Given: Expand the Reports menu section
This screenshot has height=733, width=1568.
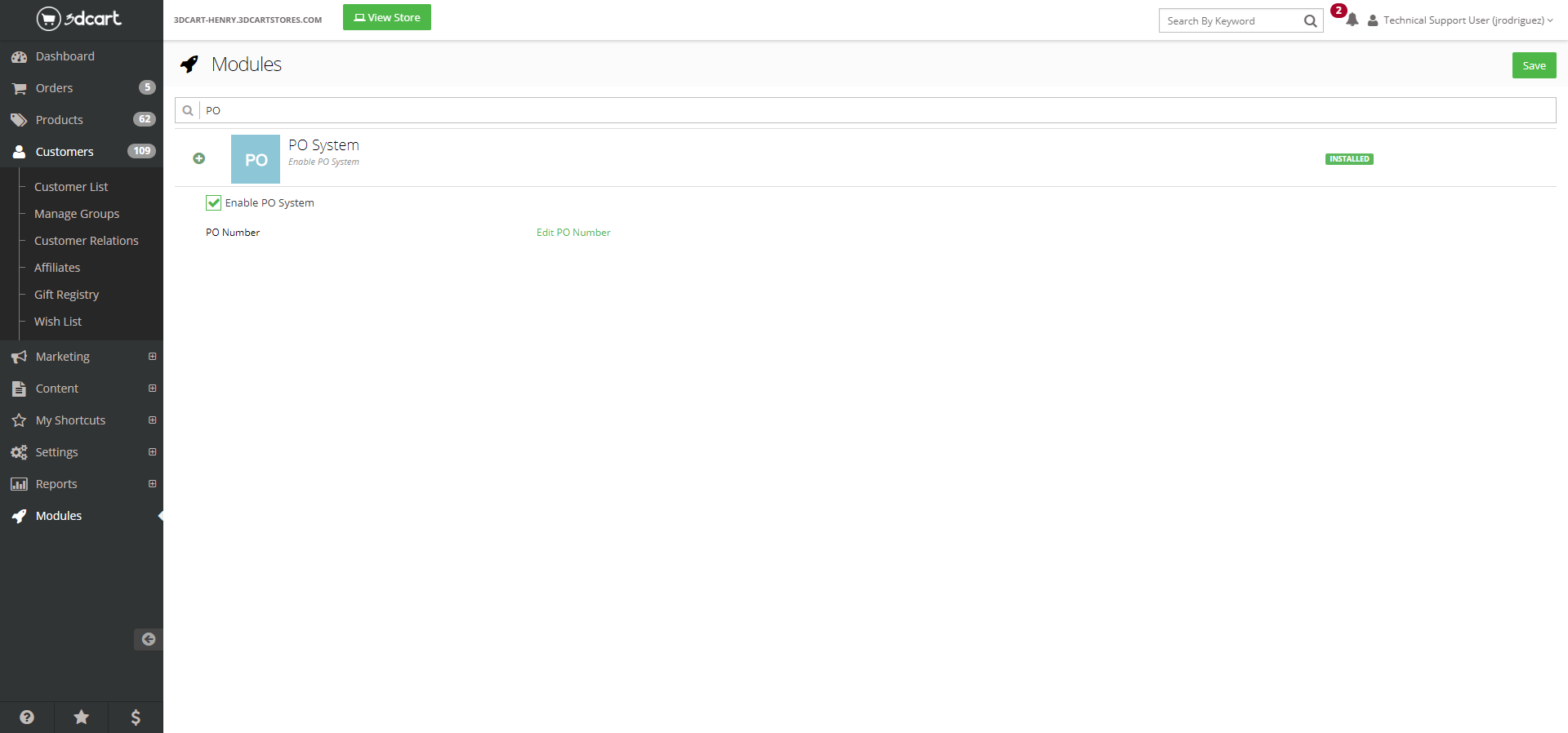Looking at the screenshot, I should tap(152, 484).
